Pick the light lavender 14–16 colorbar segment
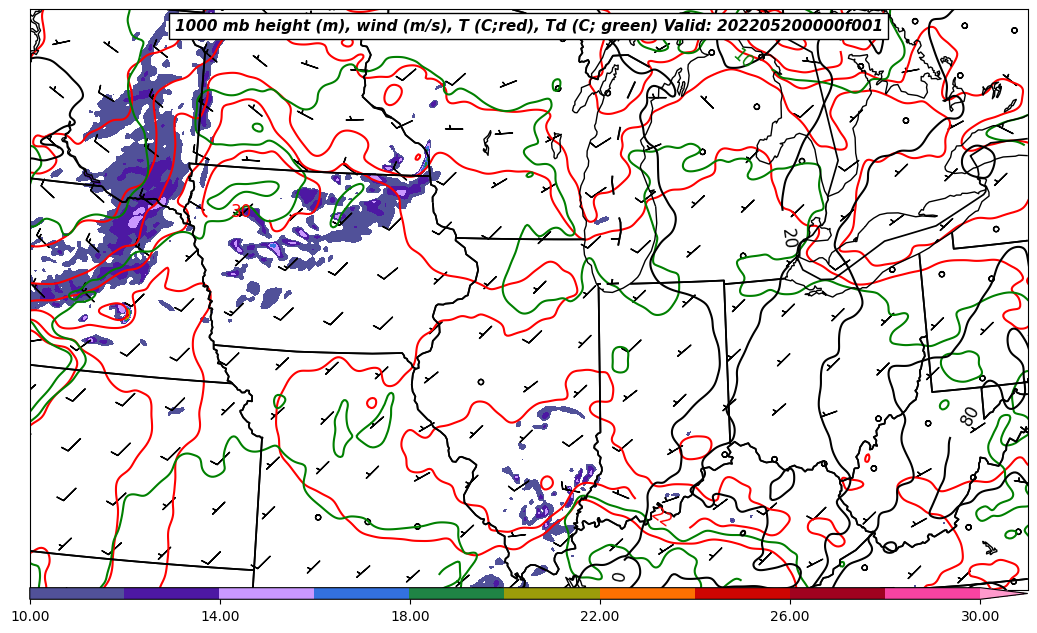The height and width of the screenshot is (633, 1037). (x=267, y=593)
